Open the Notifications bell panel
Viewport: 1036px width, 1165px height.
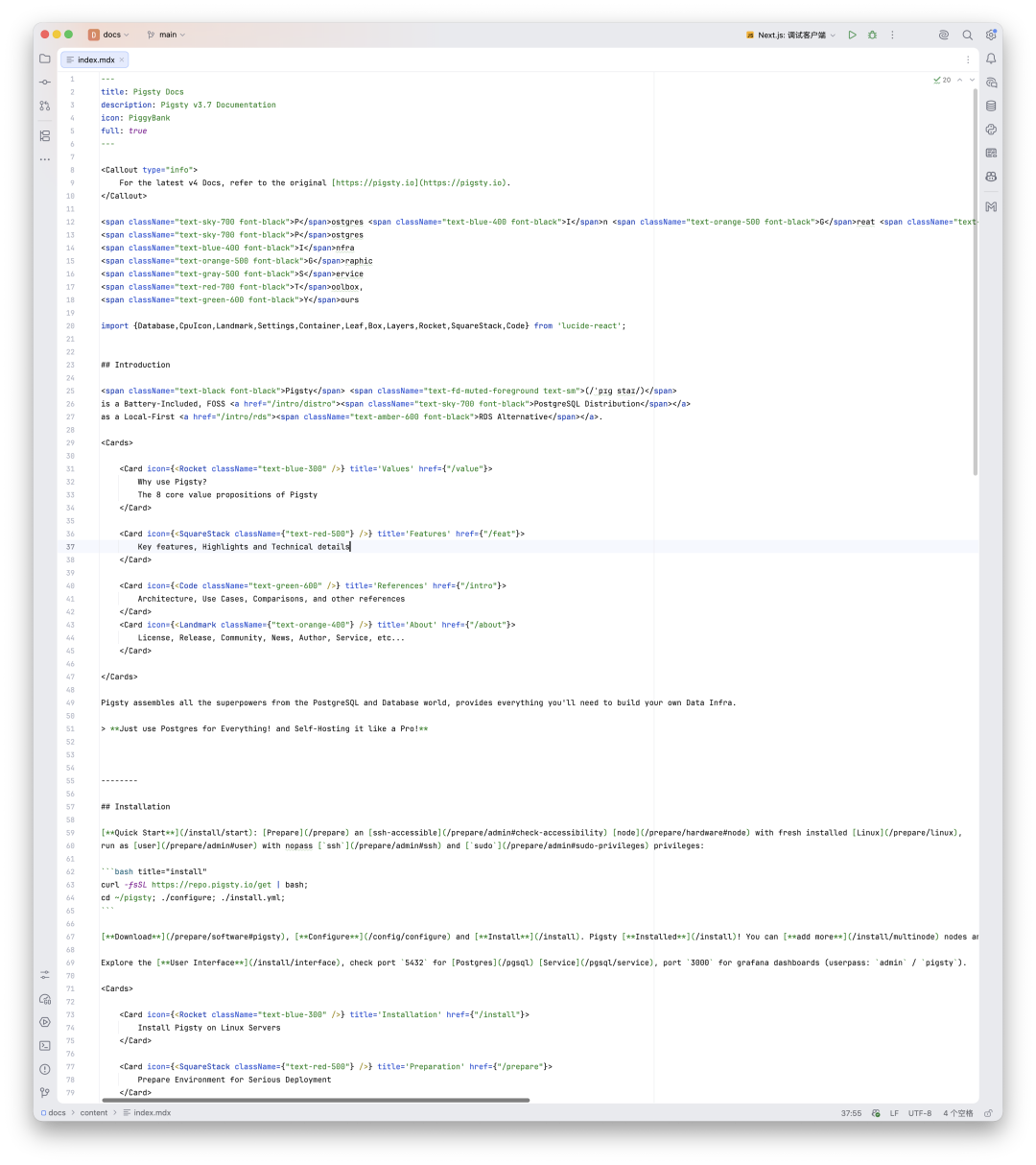click(991, 59)
